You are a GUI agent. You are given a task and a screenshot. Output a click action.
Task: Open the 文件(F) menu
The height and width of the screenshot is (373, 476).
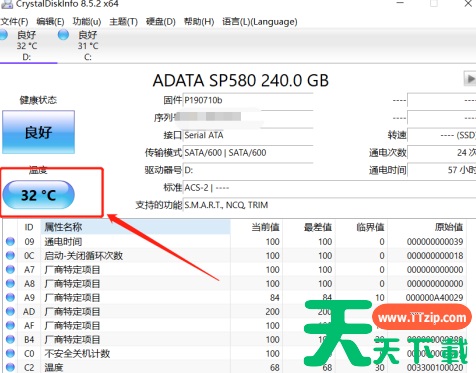coord(14,22)
